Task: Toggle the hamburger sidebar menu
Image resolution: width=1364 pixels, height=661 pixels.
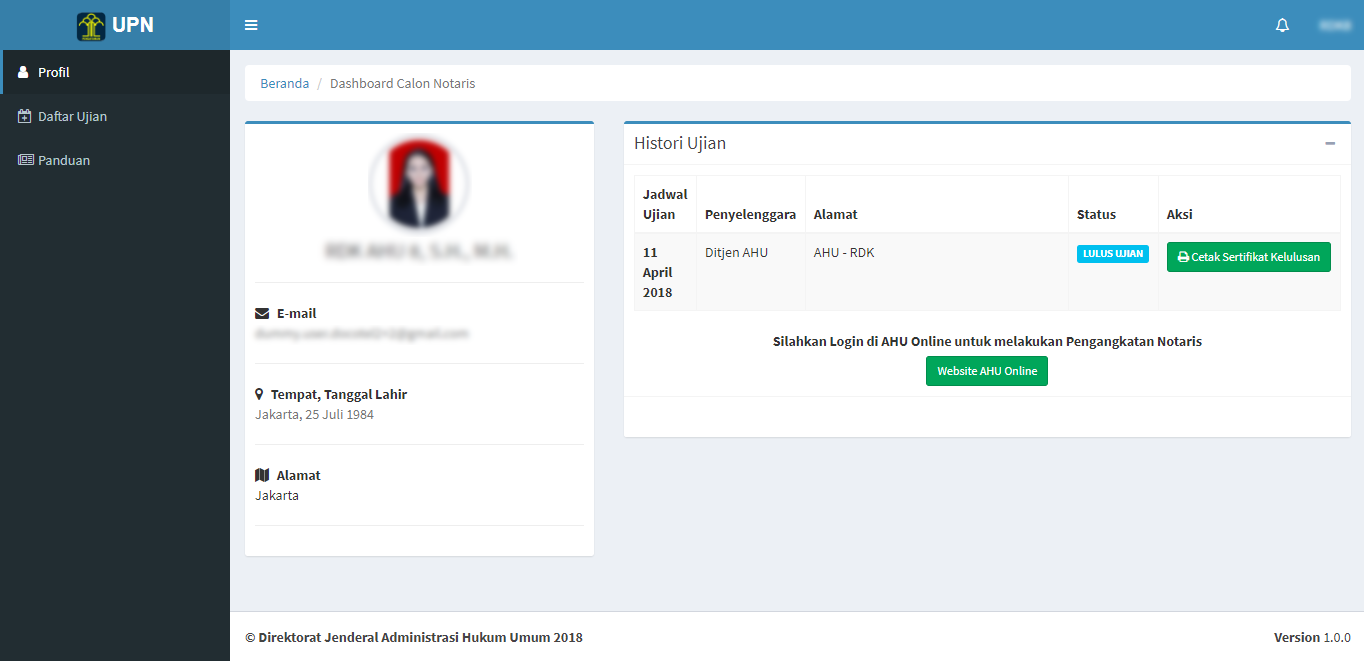Action: 251,25
